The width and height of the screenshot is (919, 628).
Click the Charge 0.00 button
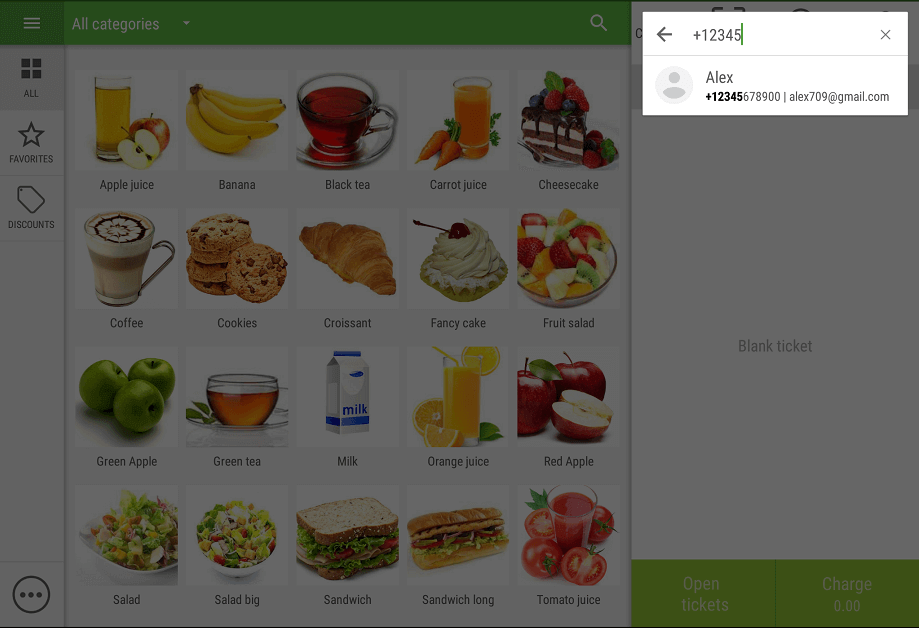point(847,593)
